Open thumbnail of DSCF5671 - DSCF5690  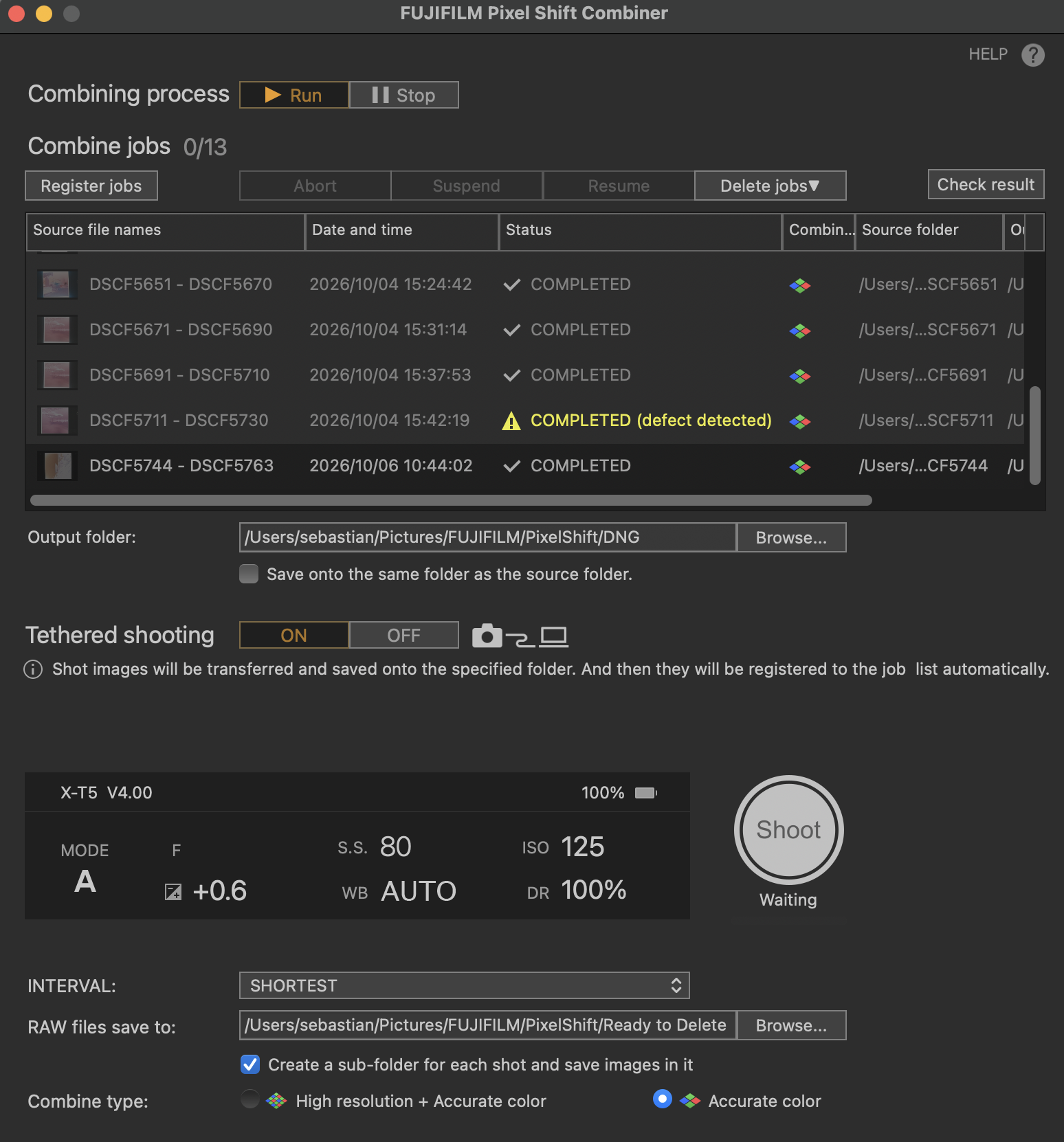(x=56, y=330)
